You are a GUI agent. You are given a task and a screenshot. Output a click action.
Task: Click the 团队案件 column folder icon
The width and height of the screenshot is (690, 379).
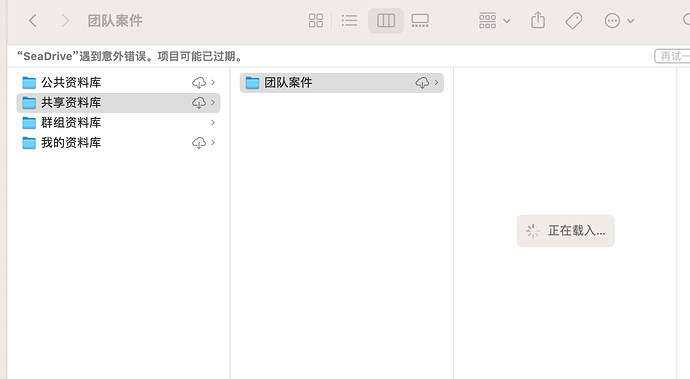(x=252, y=82)
